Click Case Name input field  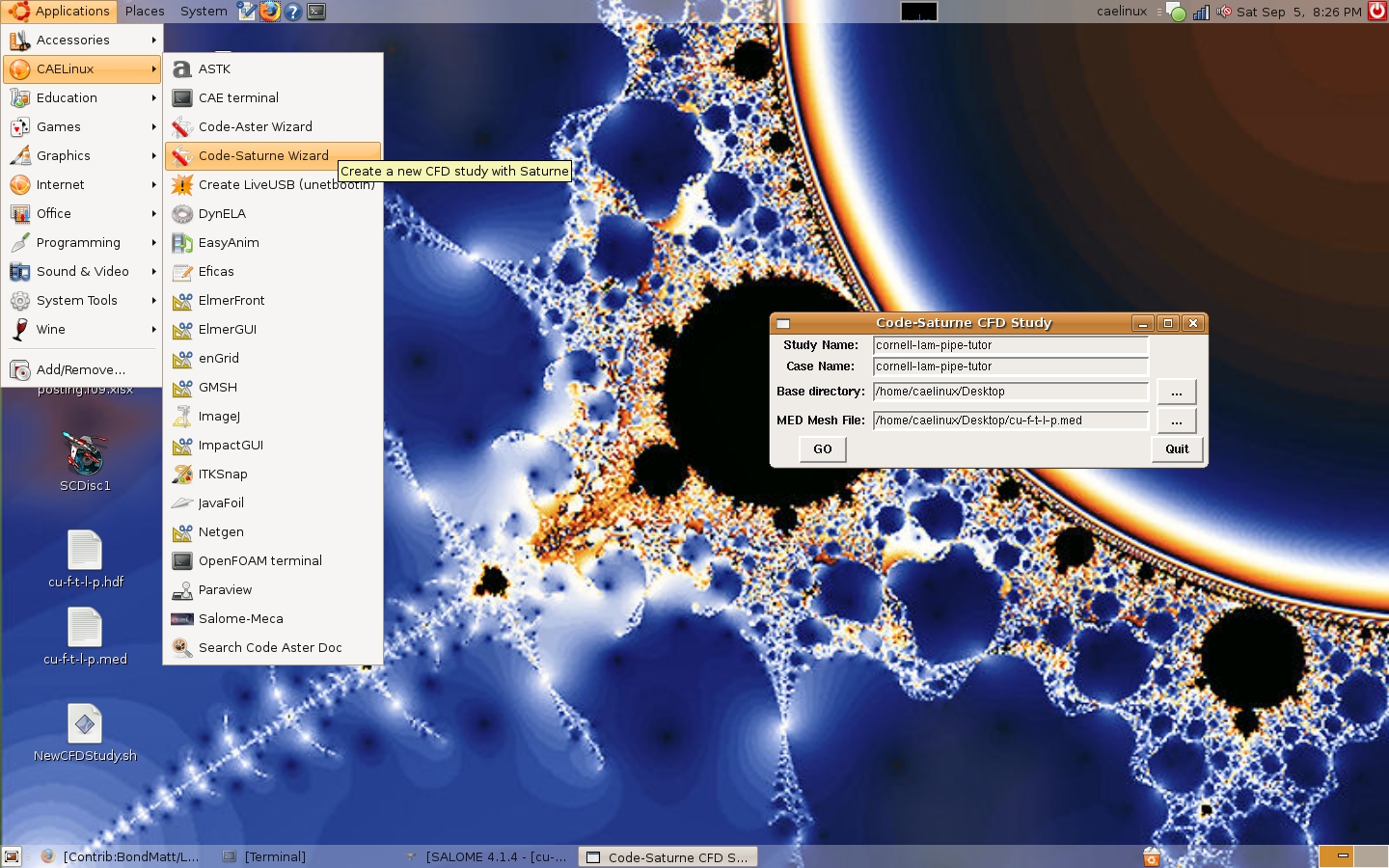(x=1011, y=366)
